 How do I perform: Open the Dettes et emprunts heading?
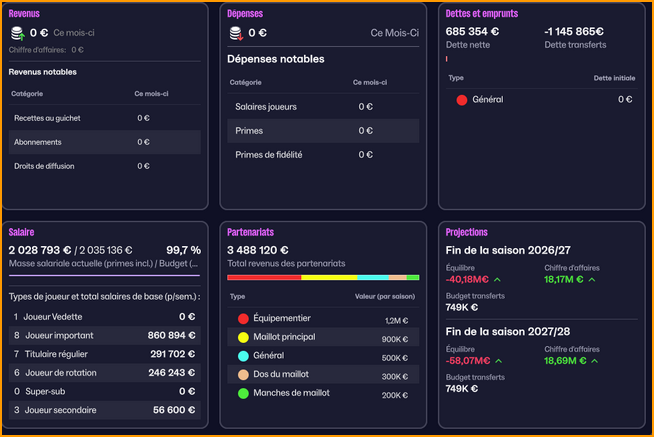[x=481, y=14]
